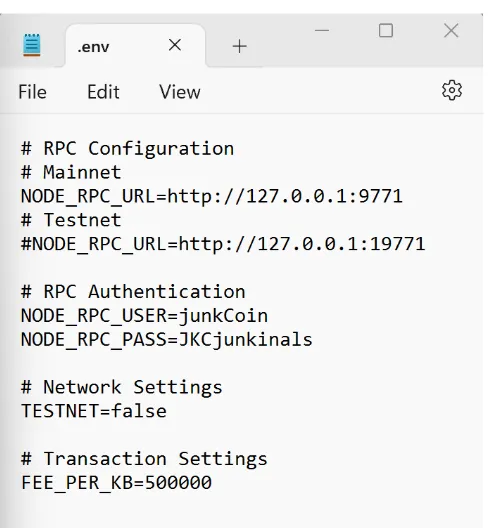Minimize the Notepad window
Viewport: 495px width, 528px height.
point(322,30)
